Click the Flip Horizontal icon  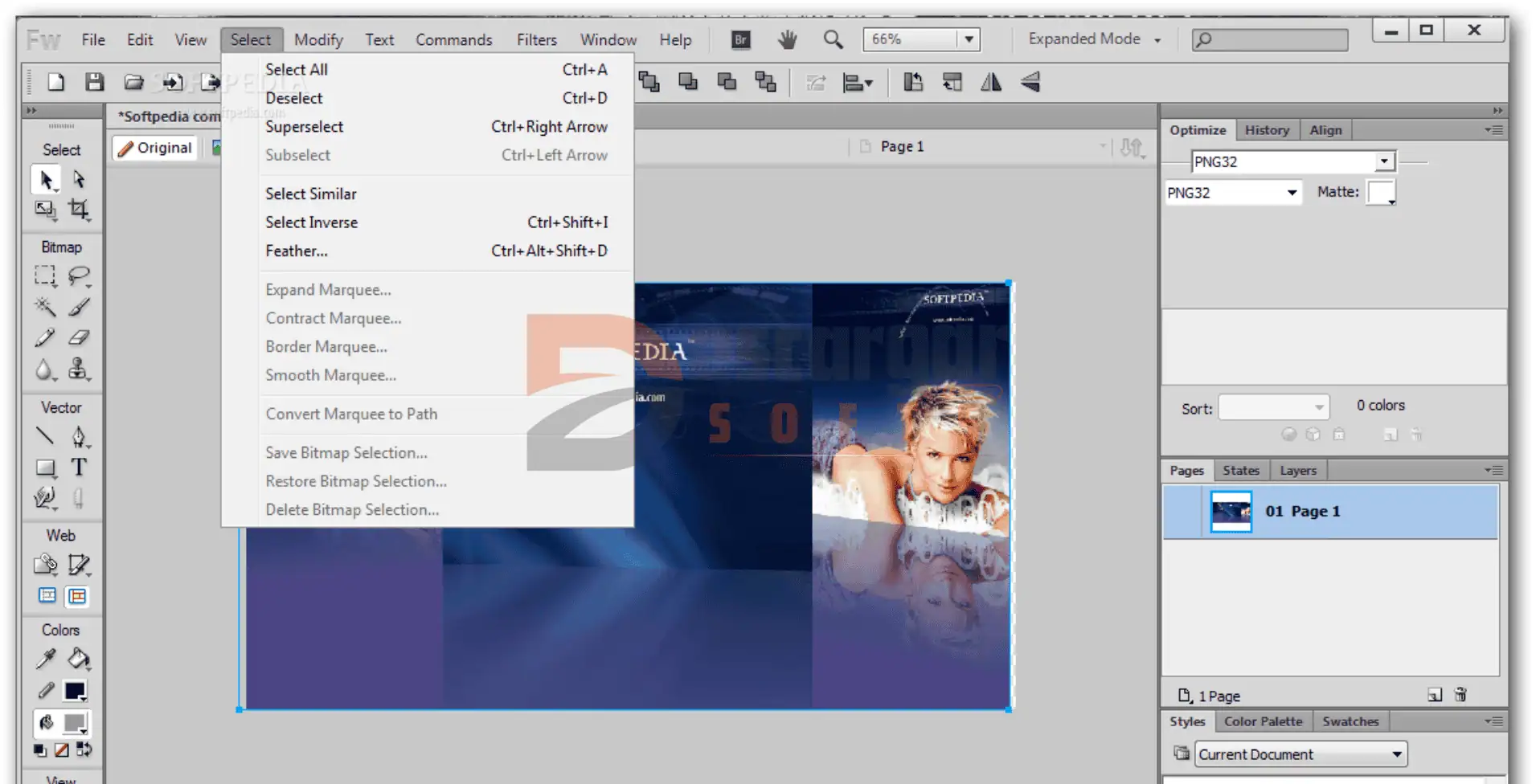coord(991,82)
